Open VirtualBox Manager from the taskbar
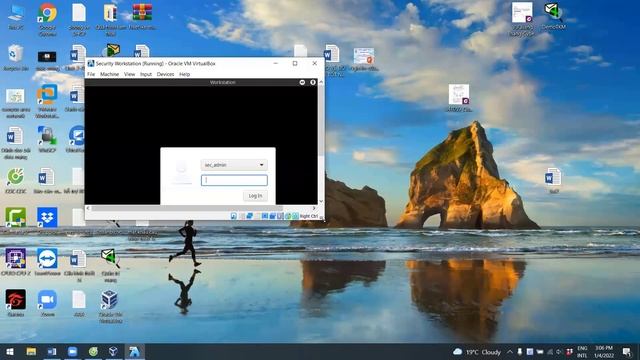 pyautogui.click(x=113, y=352)
